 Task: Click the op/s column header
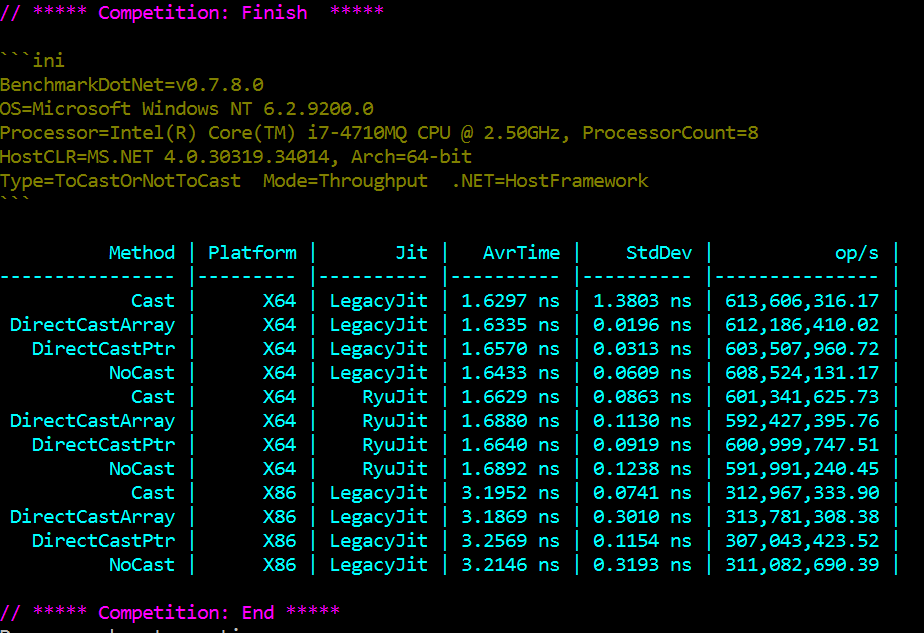857,253
